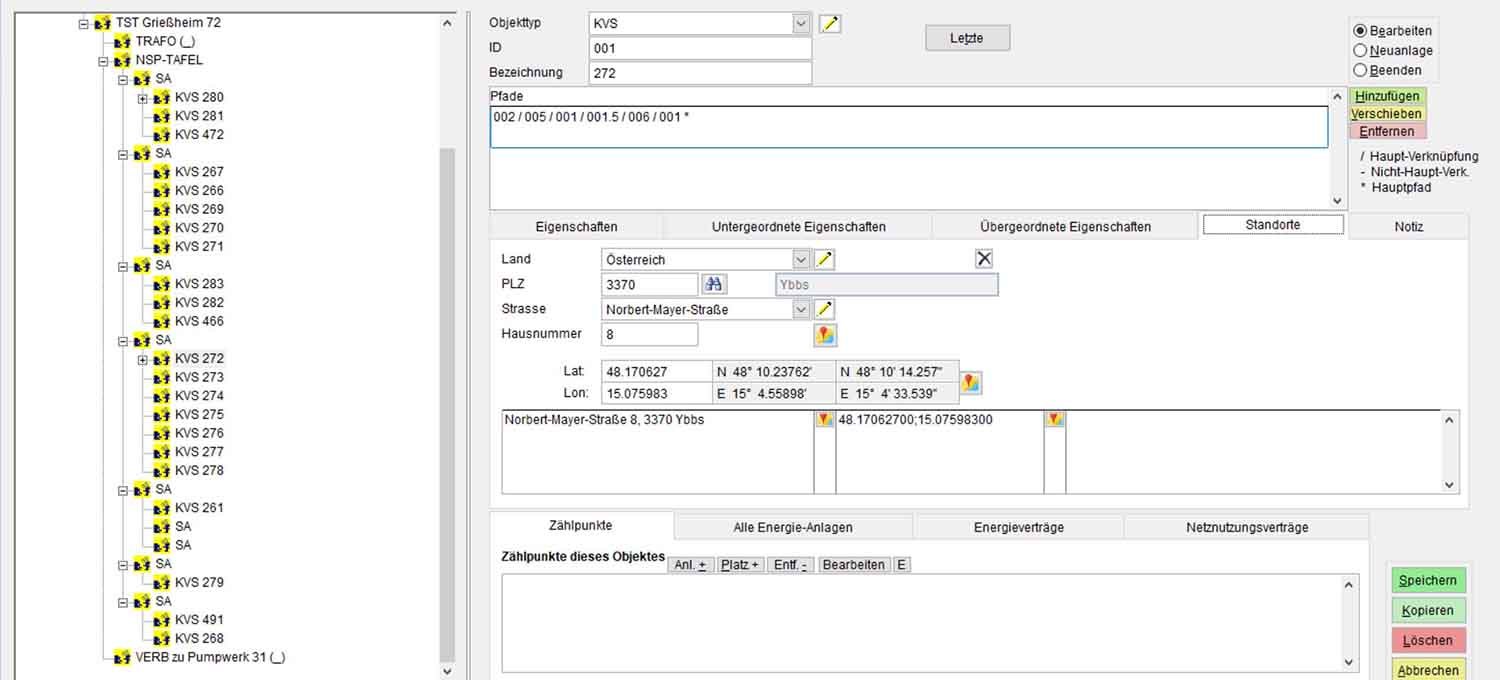The height and width of the screenshot is (680, 1500).
Task: Click the pencil edit icon beside Objekttyp
Action: tap(829, 24)
